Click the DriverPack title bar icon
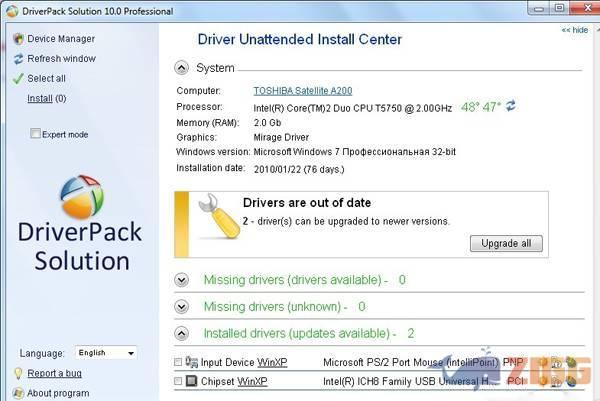Viewport: 600px width, 401px height. point(12,11)
